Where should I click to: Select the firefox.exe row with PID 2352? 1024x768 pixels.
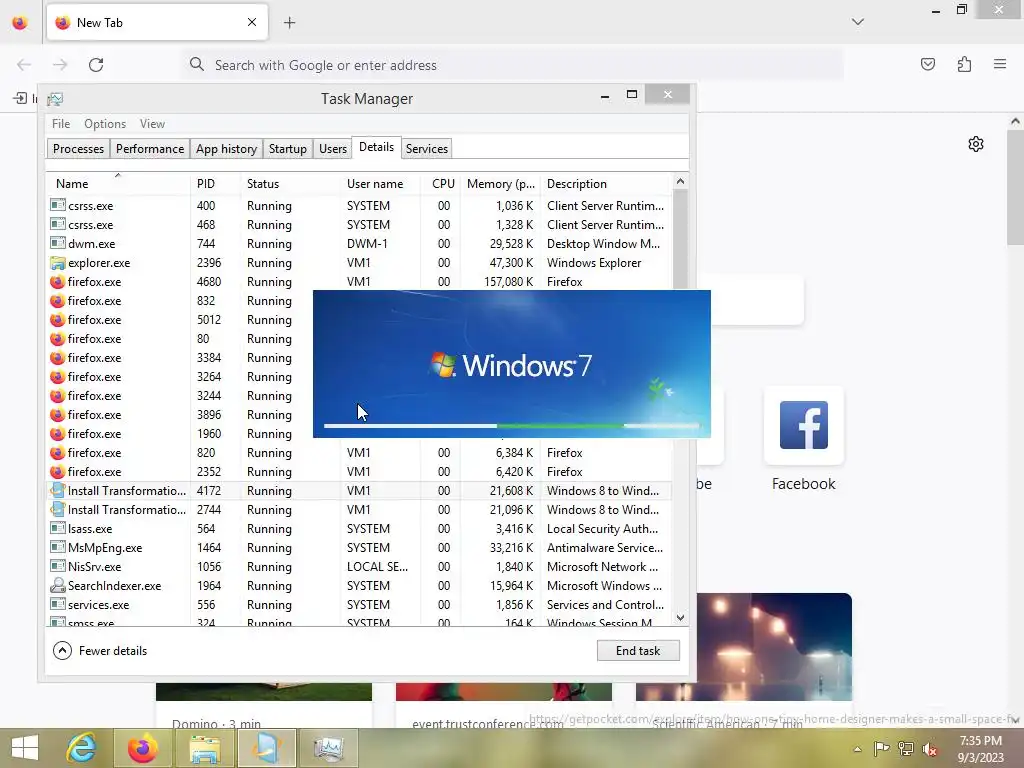click(x=359, y=472)
